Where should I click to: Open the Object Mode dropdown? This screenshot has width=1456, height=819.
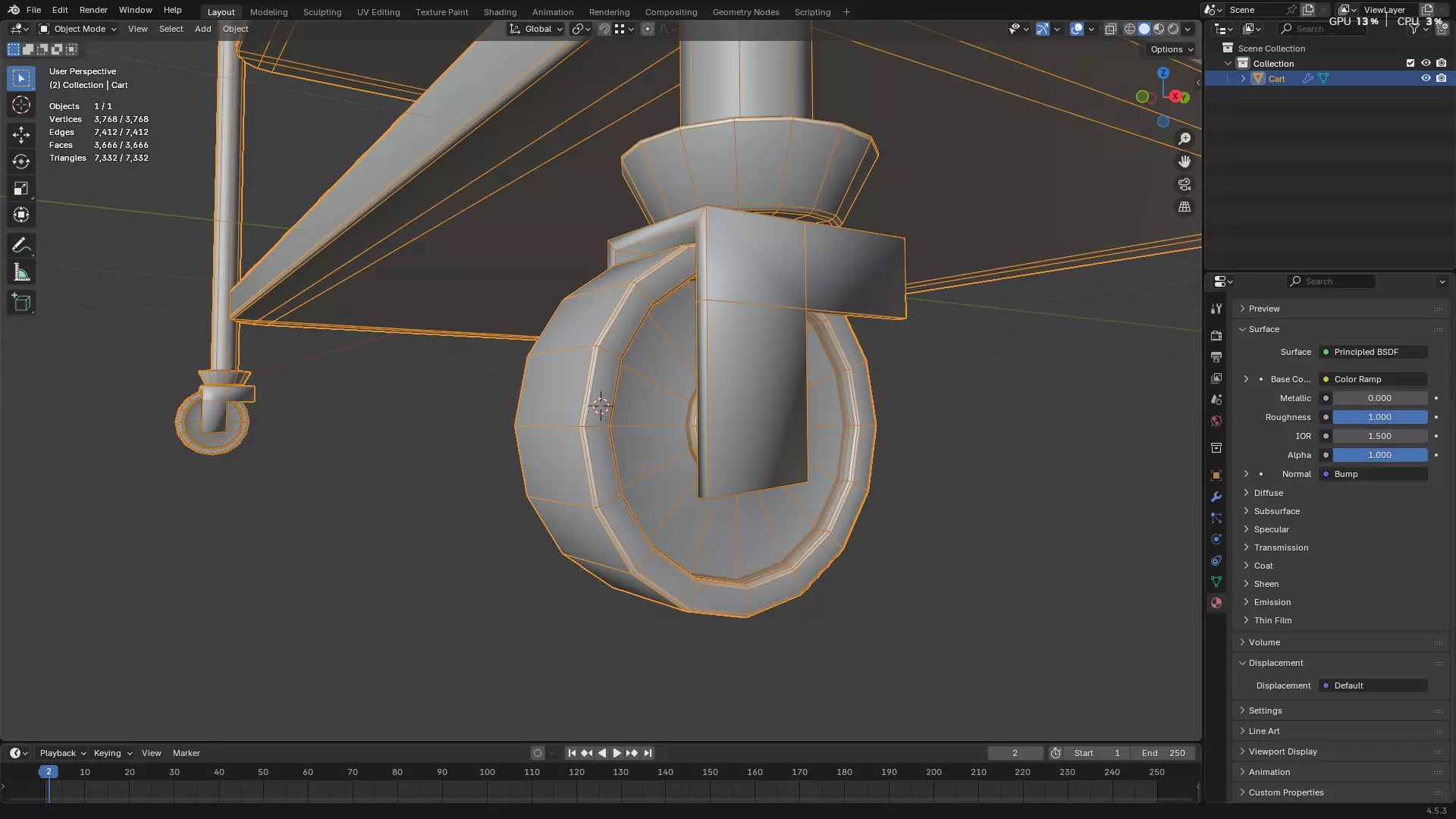78,29
